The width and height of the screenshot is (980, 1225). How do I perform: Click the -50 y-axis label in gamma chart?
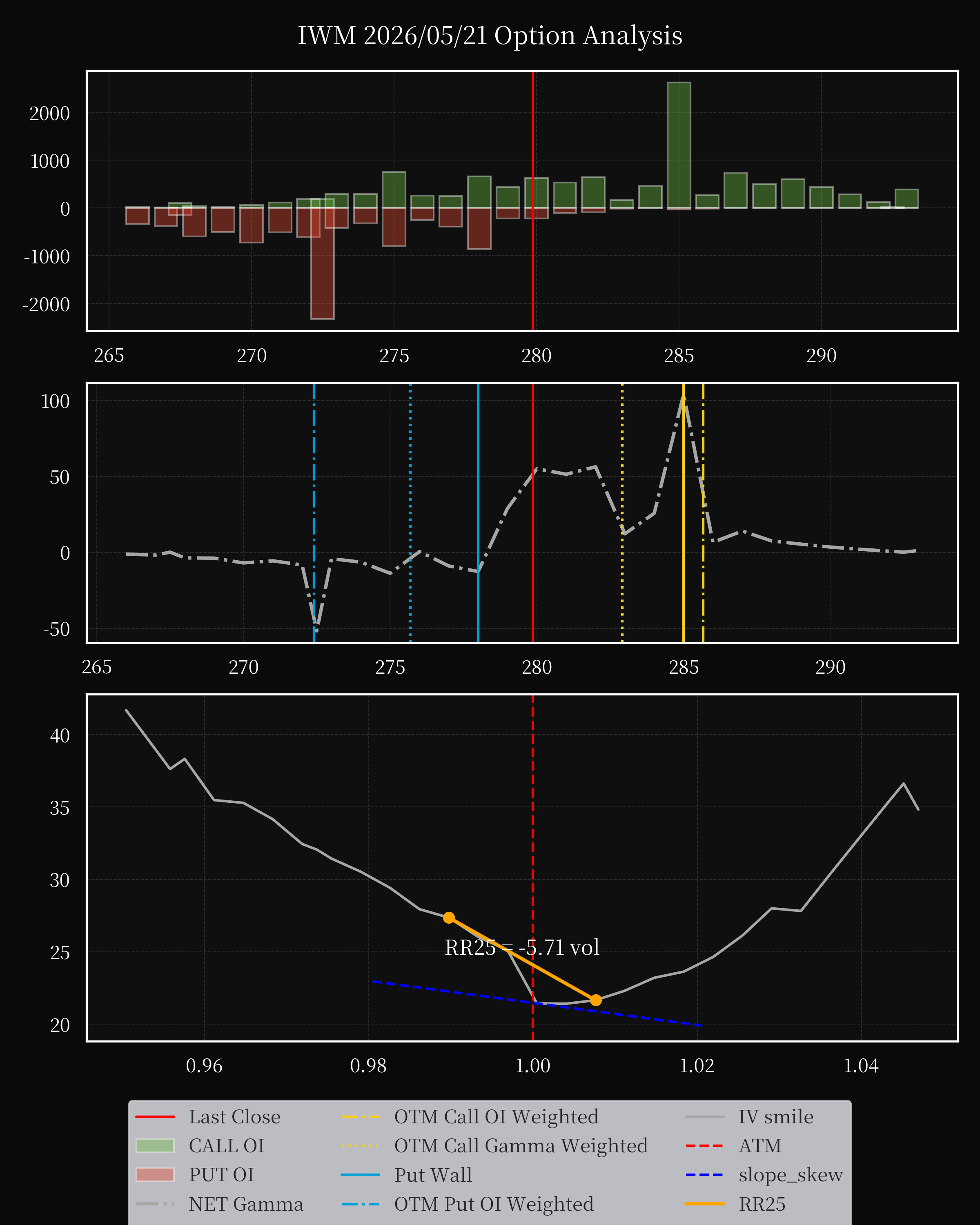[56, 630]
